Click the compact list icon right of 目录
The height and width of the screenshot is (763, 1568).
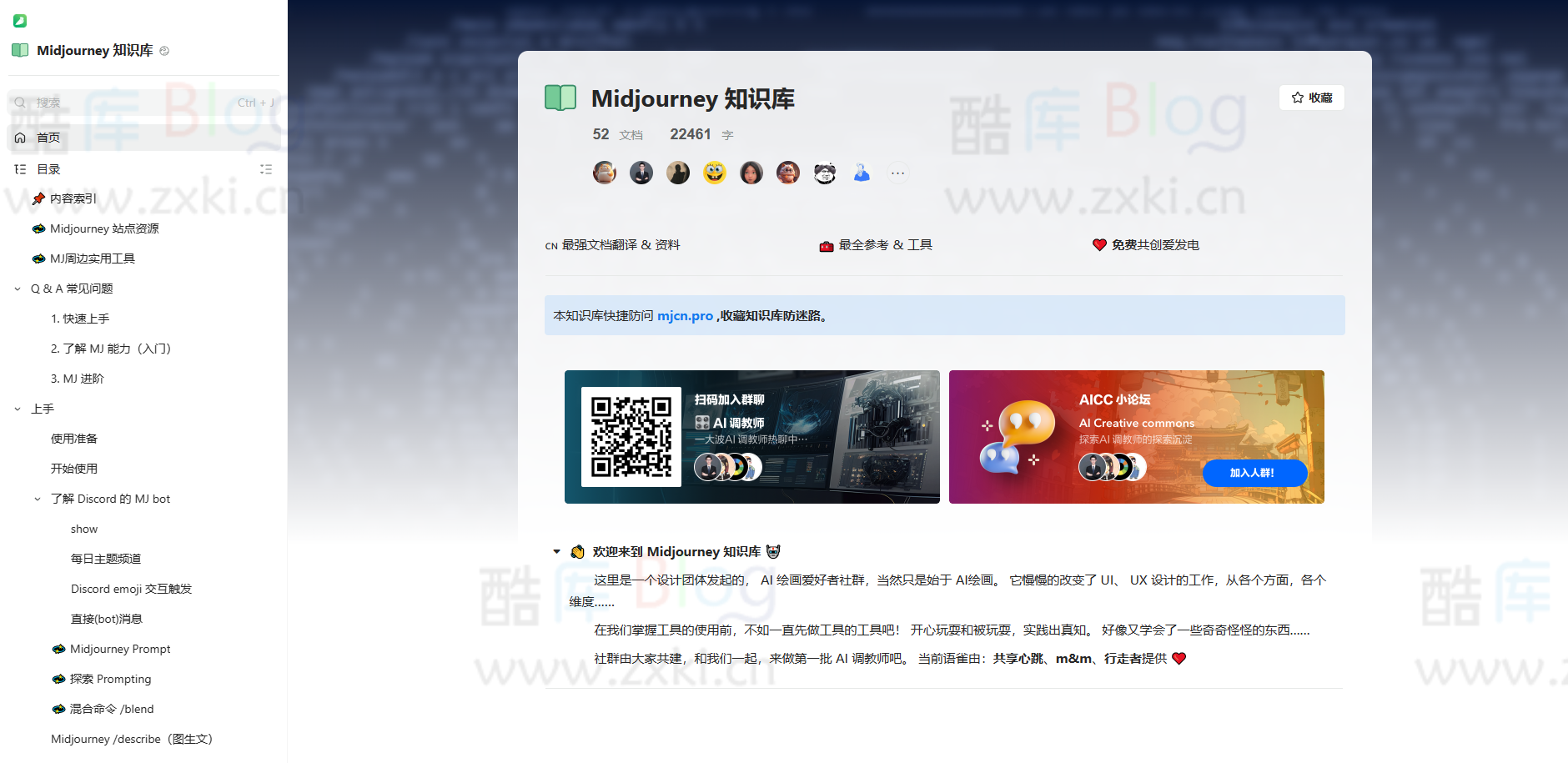coord(266,168)
